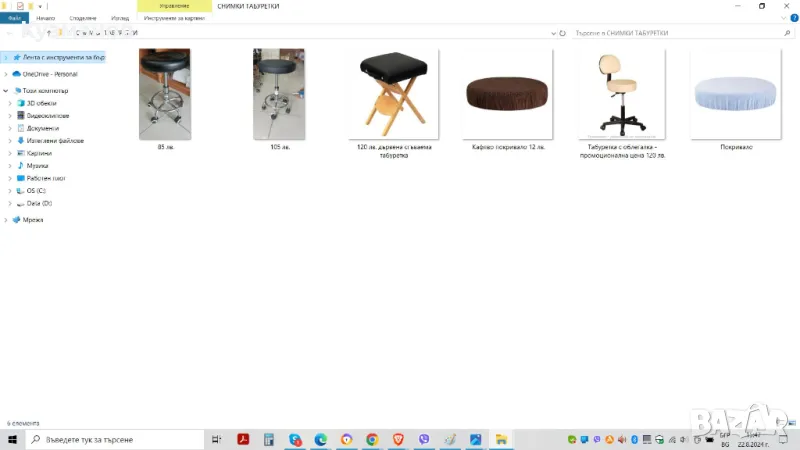
Task: Select Документи in the navigation pane
Action: coord(42,128)
